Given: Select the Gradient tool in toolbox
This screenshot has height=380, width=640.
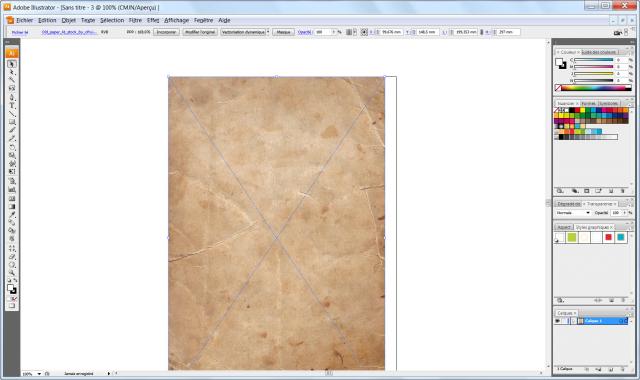Looking at the screenshot, I should (12, 207).
